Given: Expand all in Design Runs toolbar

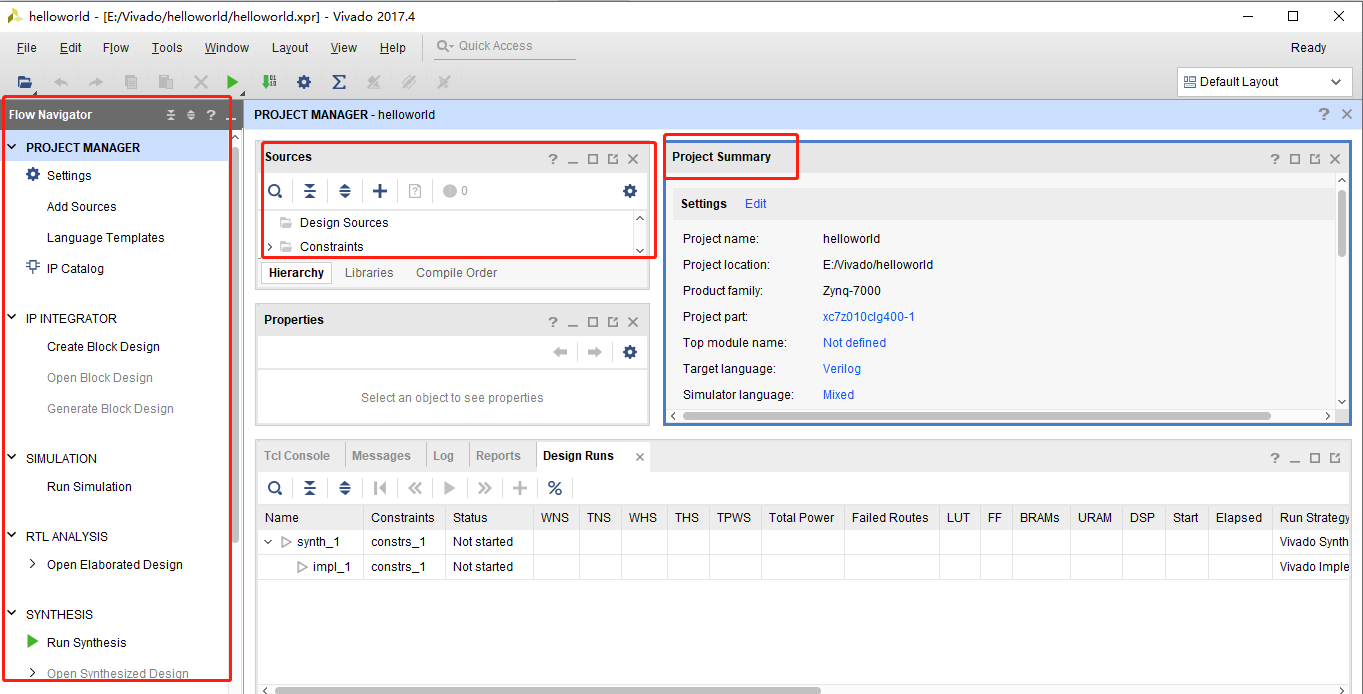Looking at the screenshot, I should (345, 488).
